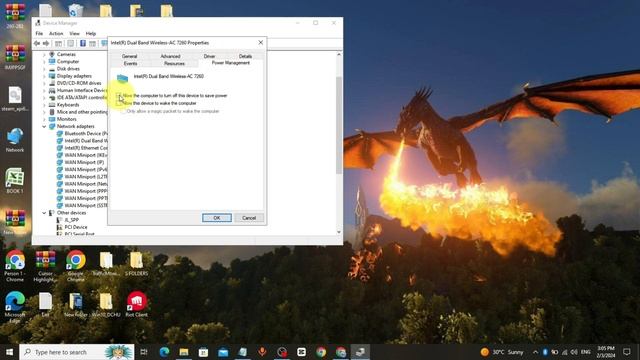Screen dimensions: 640x360
Task: Select the Human Interface Devices category
Action: (78, 91)
